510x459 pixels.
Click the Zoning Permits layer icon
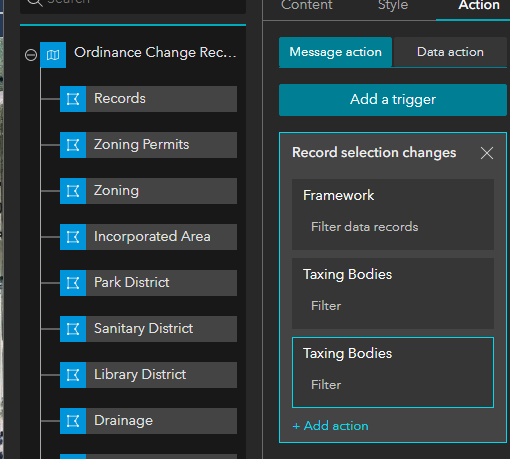pos(73,145)
